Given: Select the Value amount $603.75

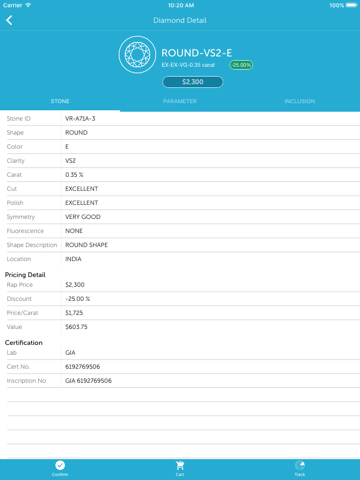Looking at the screenshot, I should [x=76, y=327].
